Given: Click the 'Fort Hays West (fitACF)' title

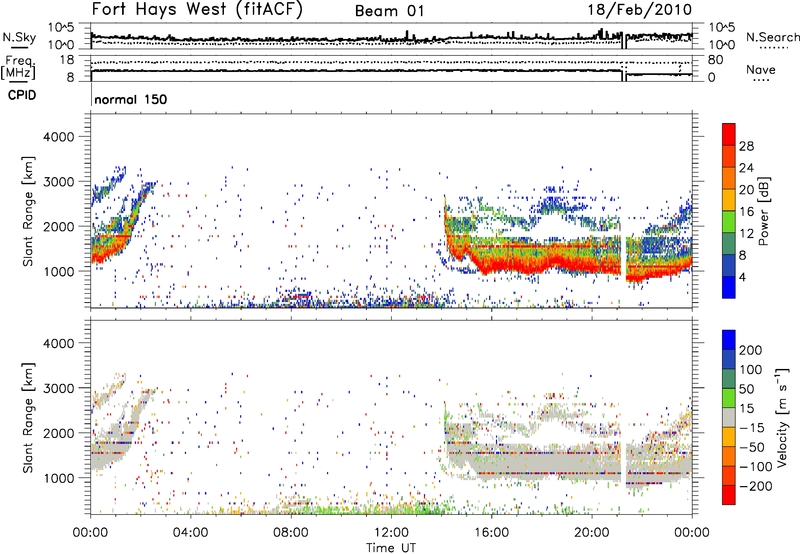Looking at the screenshot, I should click(197, 9).
